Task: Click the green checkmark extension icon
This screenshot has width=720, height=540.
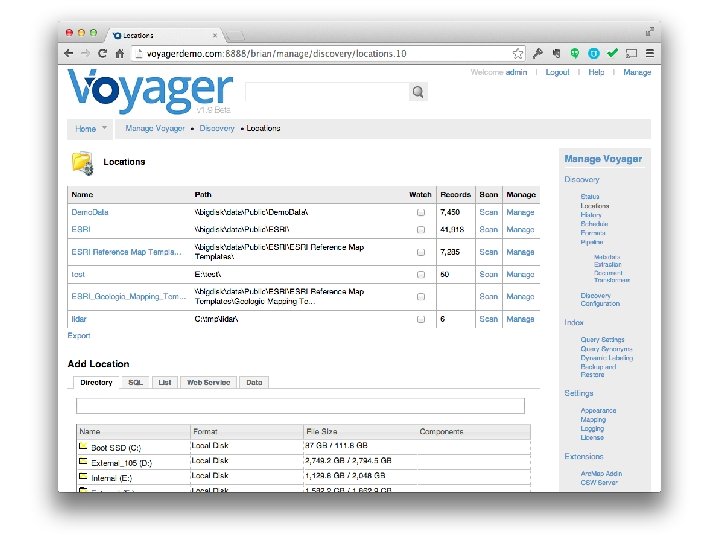Action: (x=612, y=53)
